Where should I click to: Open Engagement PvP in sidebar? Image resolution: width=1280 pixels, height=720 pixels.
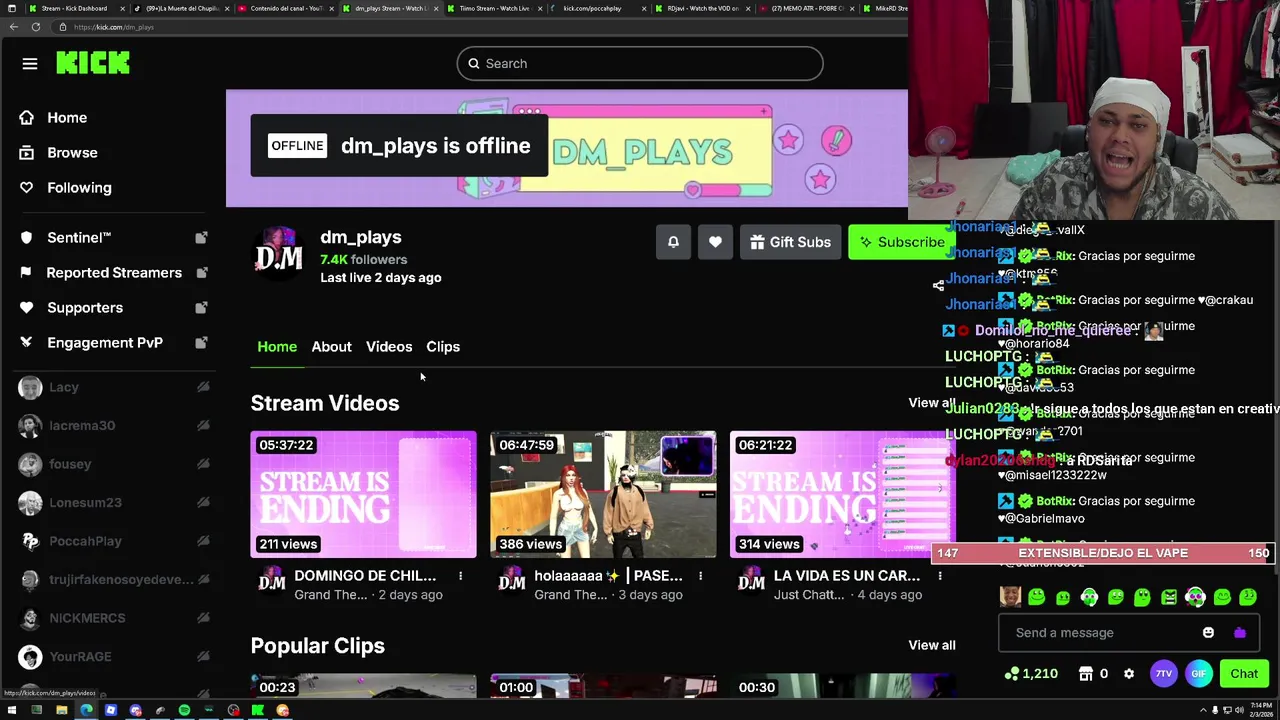pos(105,343)
